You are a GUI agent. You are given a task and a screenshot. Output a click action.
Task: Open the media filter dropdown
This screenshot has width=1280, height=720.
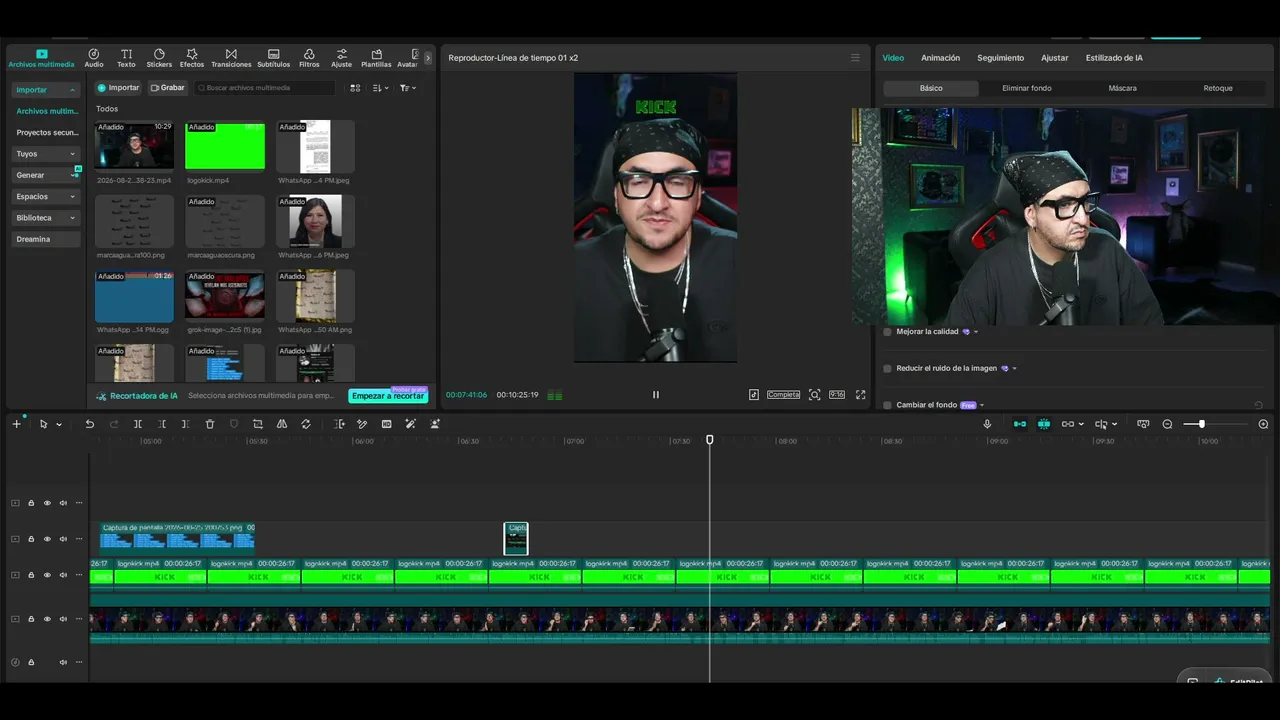tap(407, 88)
